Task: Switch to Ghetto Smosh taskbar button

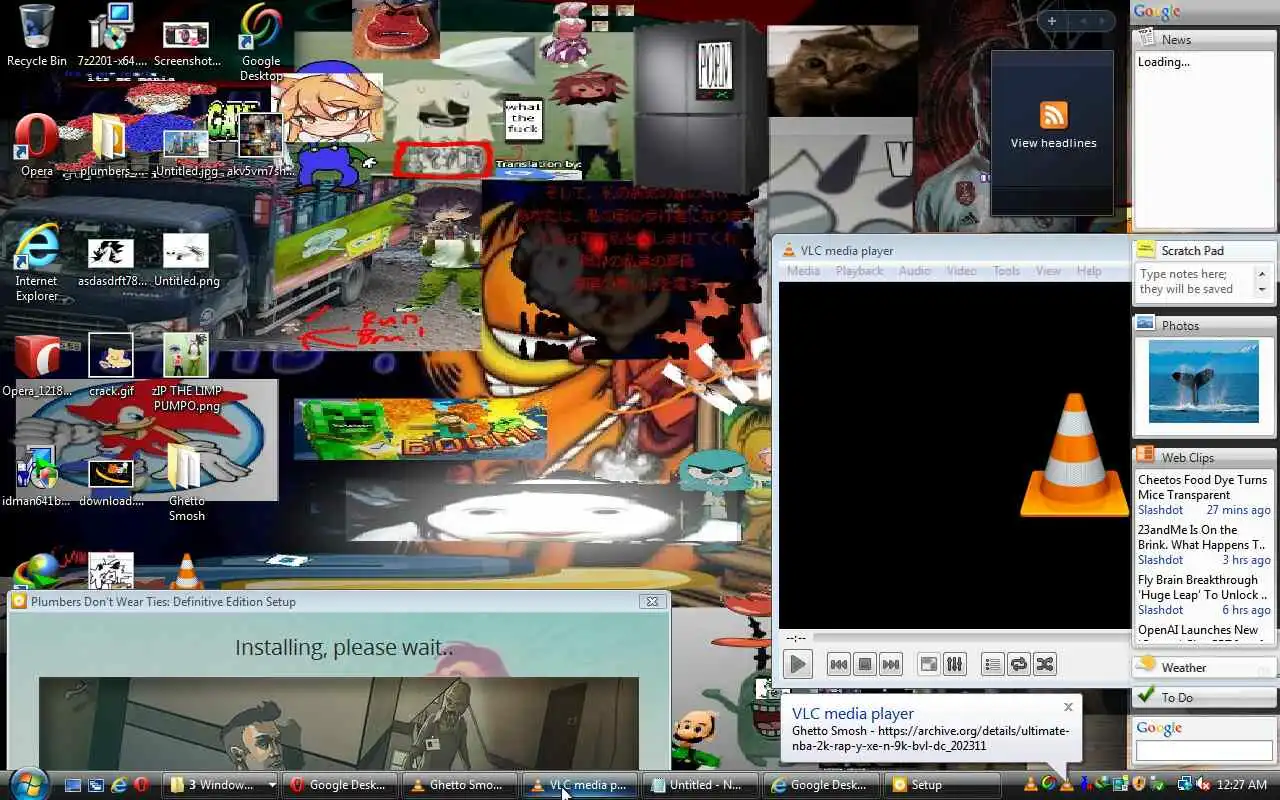Action: pyautogui.click(x=462, y=785)
